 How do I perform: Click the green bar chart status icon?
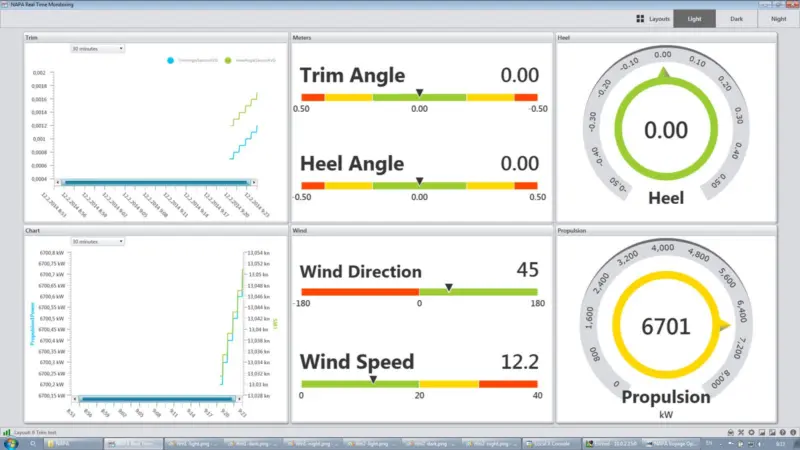click(7, 432)
